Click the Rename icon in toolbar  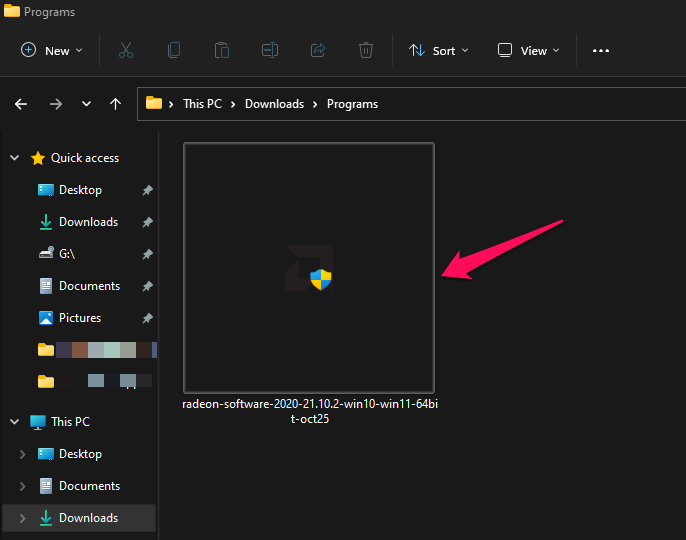(x=270, y=51)
